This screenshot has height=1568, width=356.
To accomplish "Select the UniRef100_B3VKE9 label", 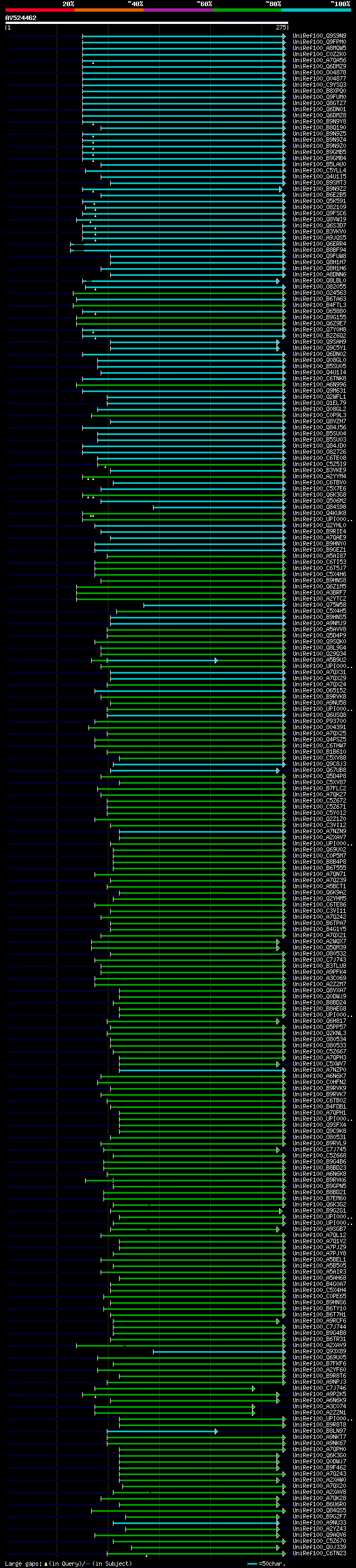I will click(x=319, y=471).
